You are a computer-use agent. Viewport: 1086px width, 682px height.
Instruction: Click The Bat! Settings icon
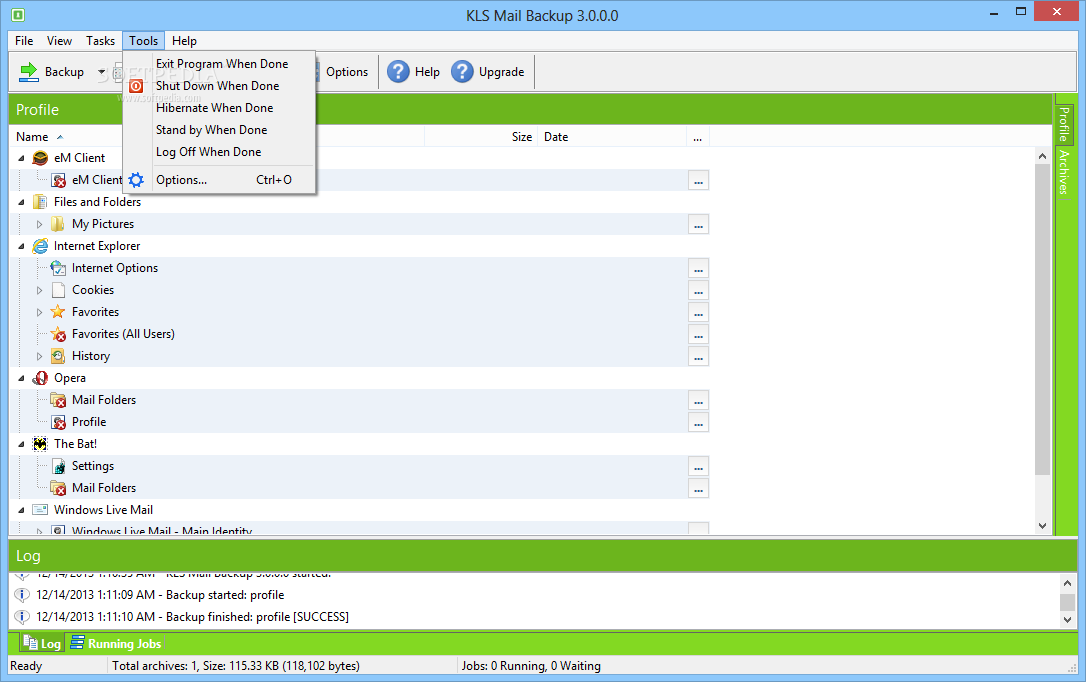59,466
